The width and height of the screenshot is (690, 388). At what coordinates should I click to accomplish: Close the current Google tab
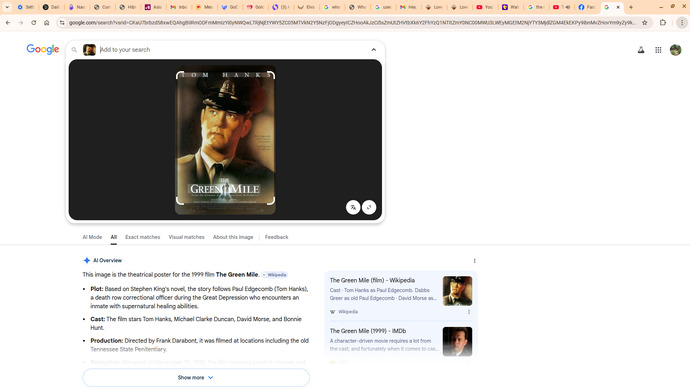618,7
